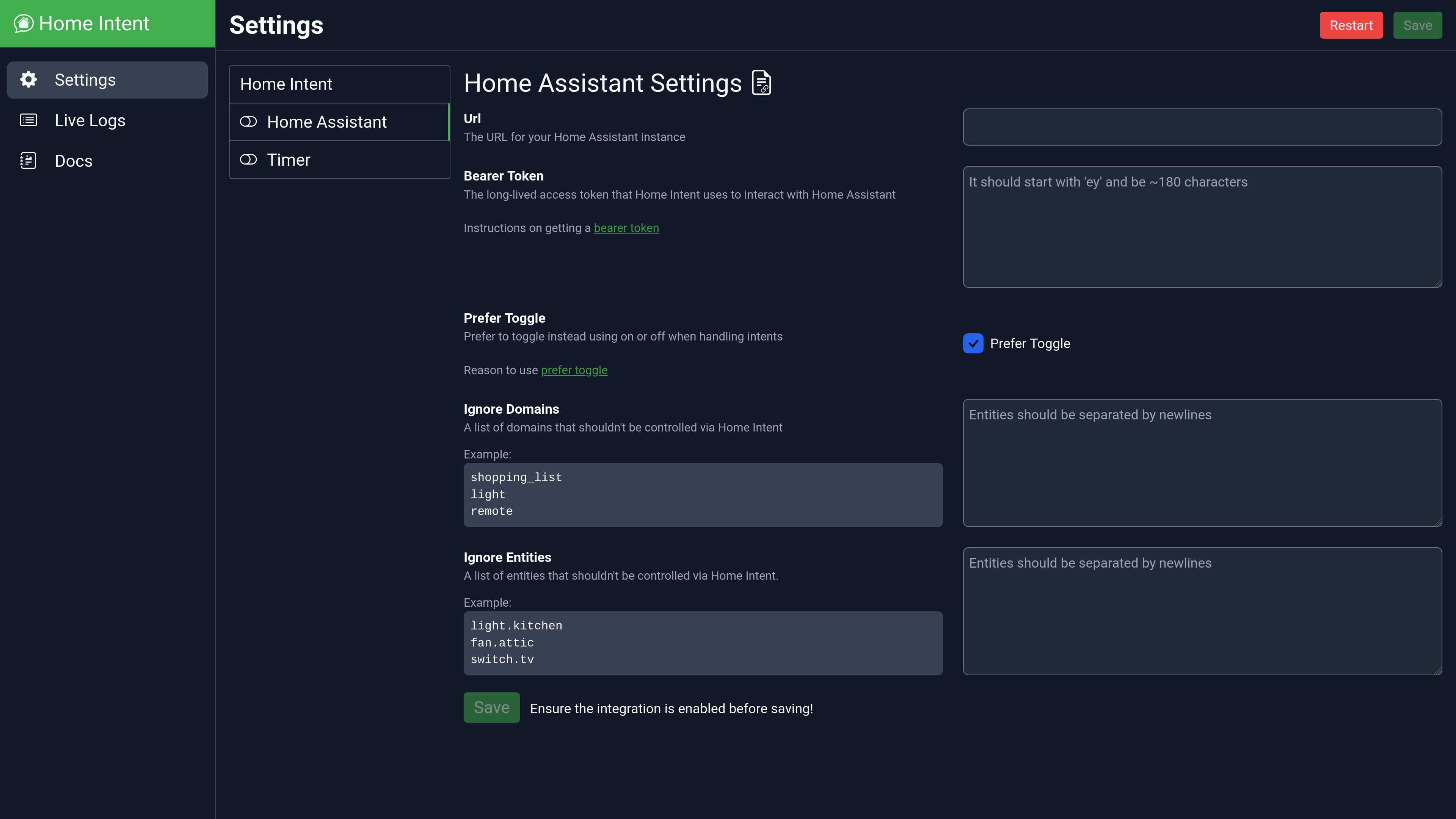Screen dimensions: 1456x819
Task: Click the Docs notebook icon in the sidebar
Action: pos(28,160)
